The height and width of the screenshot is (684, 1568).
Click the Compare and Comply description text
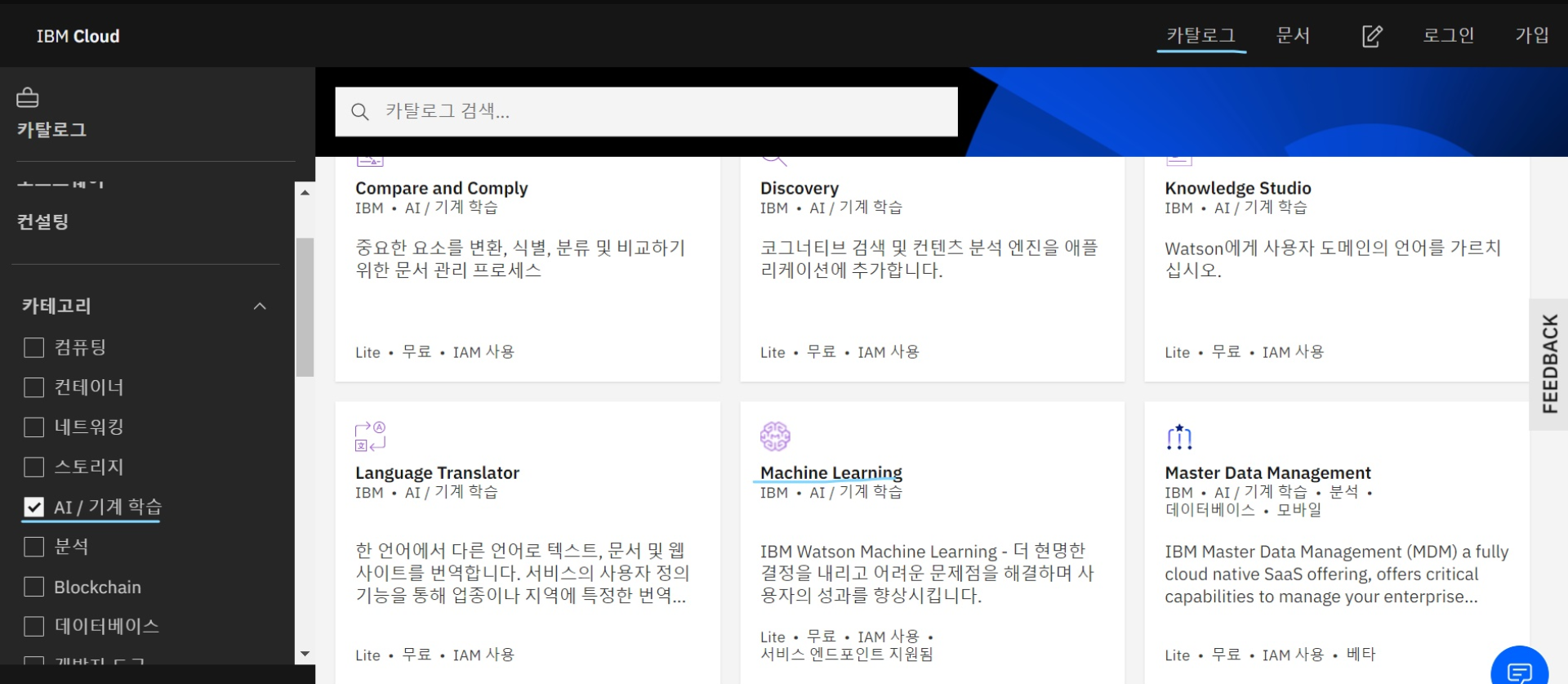coord(520,259)
